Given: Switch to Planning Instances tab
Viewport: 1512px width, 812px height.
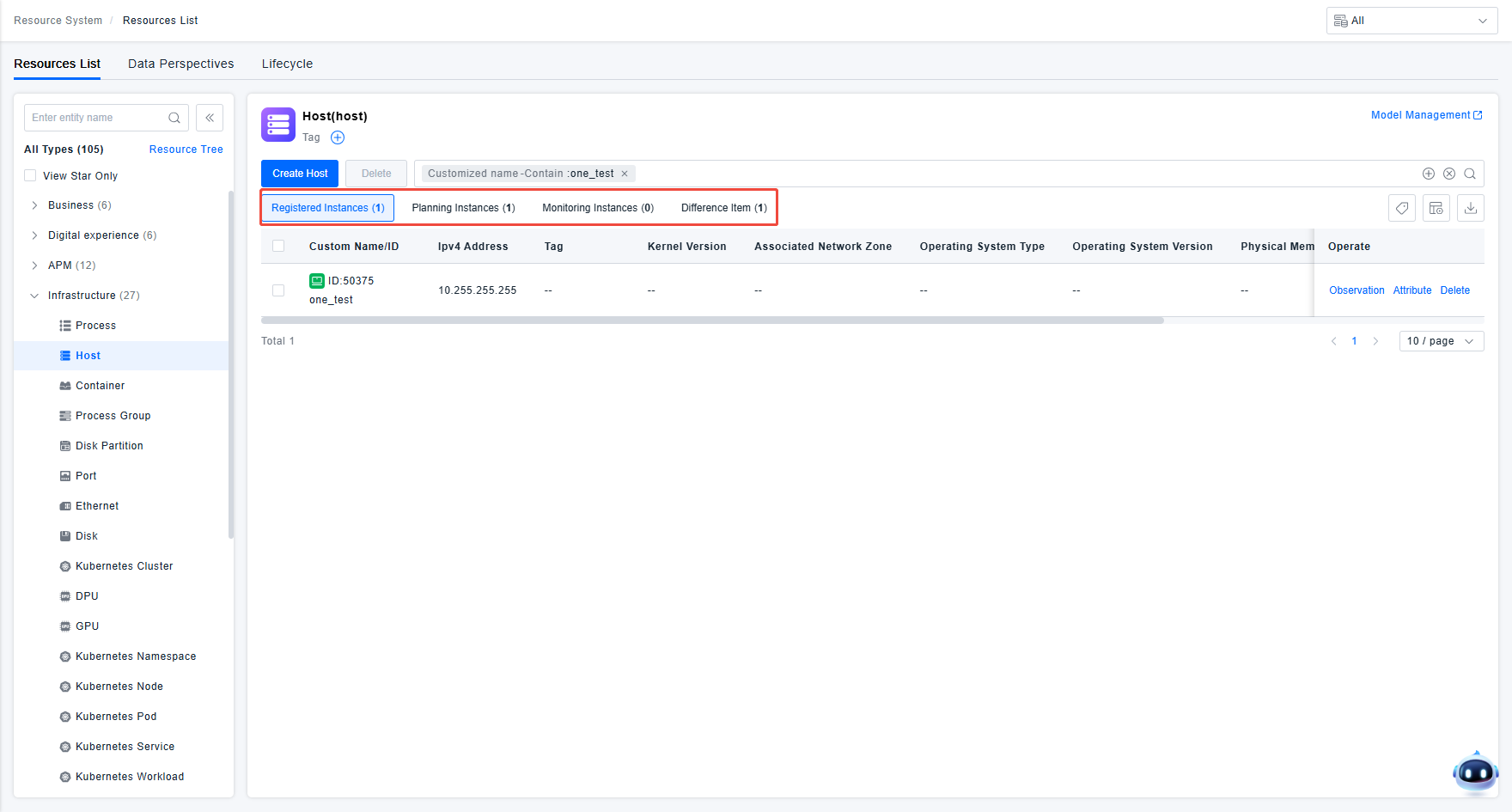Looking at the screenshot, I should (x=463, y=208).
